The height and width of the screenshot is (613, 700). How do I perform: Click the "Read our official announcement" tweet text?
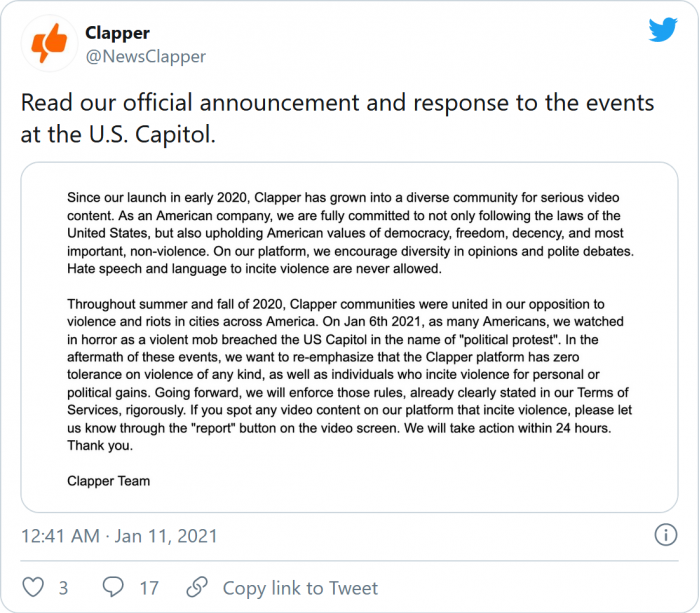point(337,104)
